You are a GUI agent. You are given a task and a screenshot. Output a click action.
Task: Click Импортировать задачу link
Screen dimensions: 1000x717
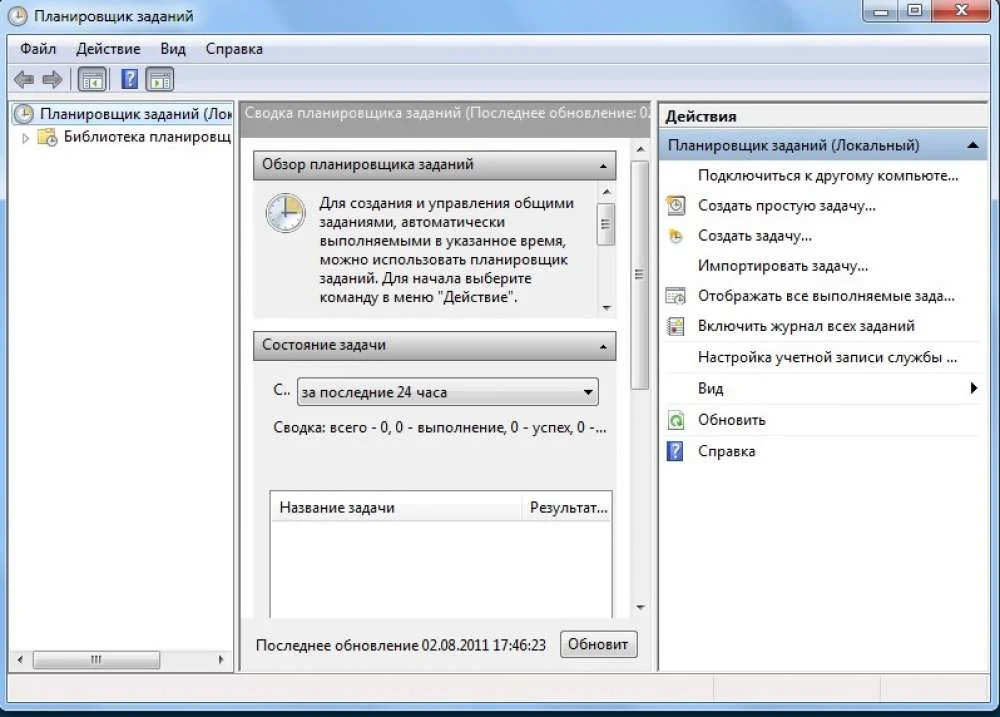point(783,266)
